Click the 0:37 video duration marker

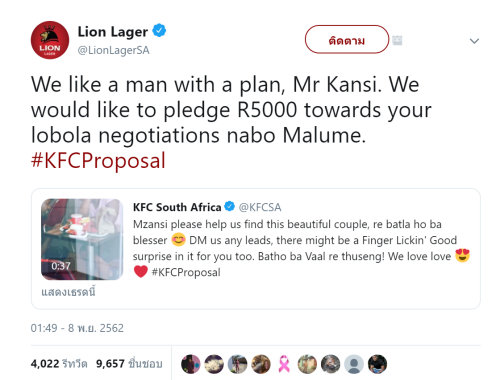pyautogui.click(x=61, y=266)
